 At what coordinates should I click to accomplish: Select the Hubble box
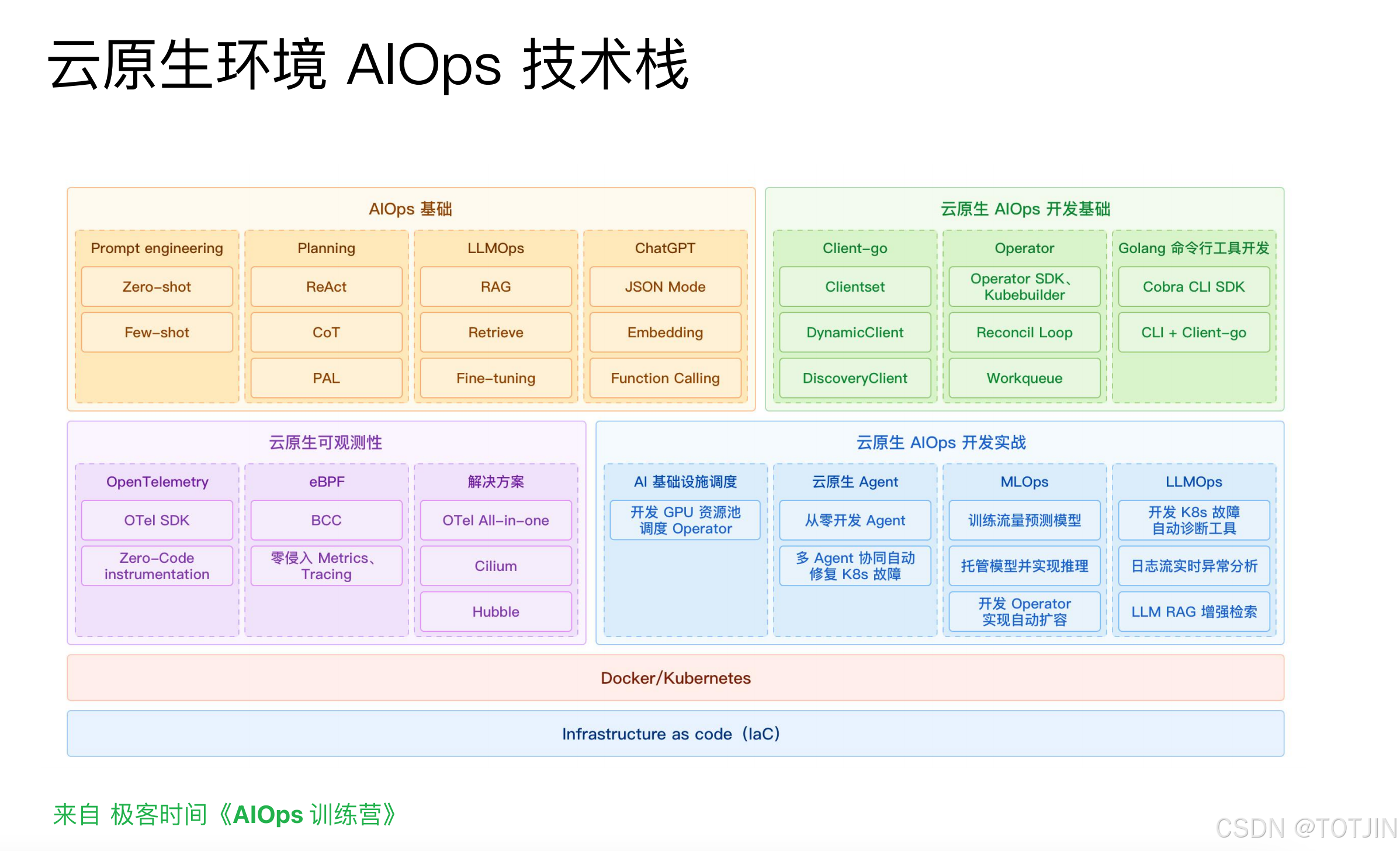pos(495,611)
